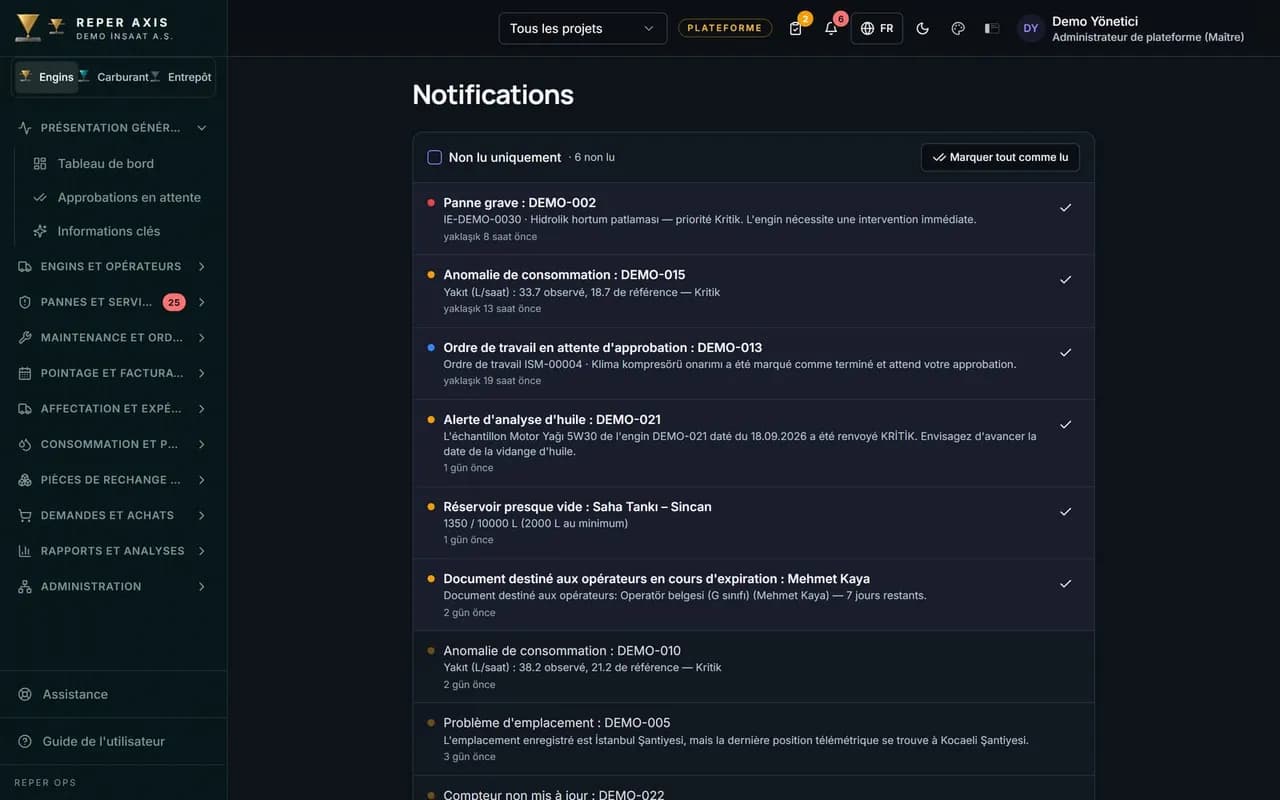Screen dimensions: 1280x800
Task: Collapse the Présentation générale section
Action: pyautogui.click(x=113, y=128)
